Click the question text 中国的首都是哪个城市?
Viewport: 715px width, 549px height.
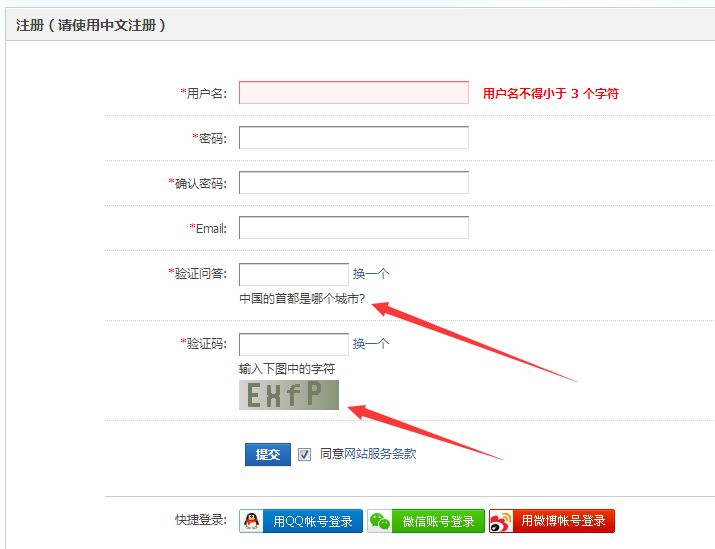coord(302,299)
